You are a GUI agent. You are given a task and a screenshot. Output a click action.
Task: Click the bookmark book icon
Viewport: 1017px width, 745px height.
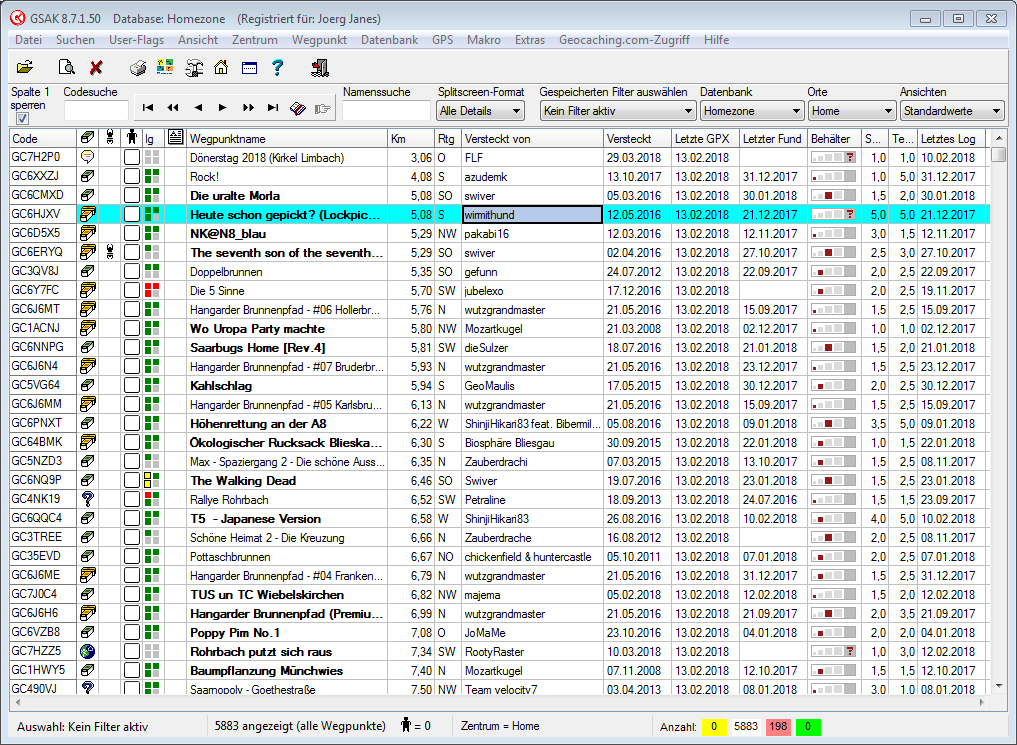point(298,108)
